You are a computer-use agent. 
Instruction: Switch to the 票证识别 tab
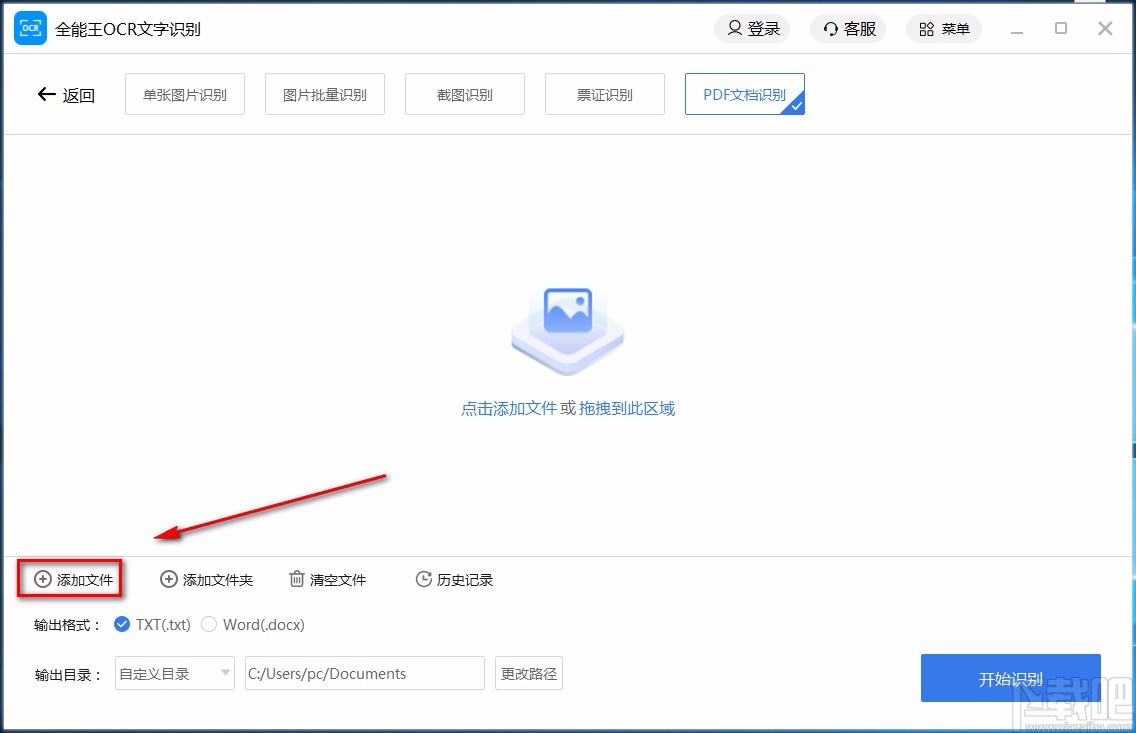(604, 93)
